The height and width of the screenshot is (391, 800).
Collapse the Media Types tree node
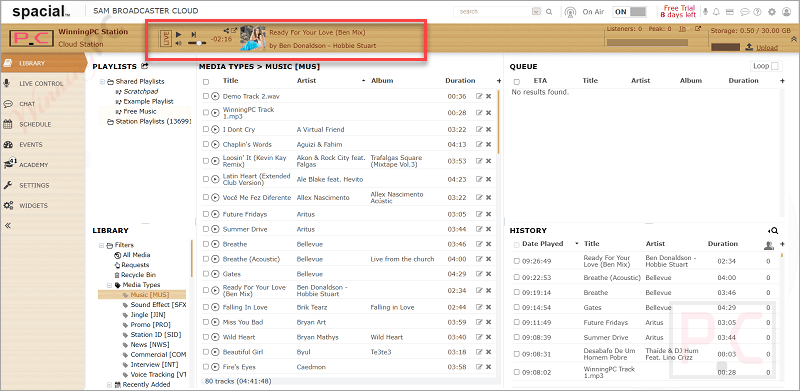pyautogui.click(x=110, y=285)
